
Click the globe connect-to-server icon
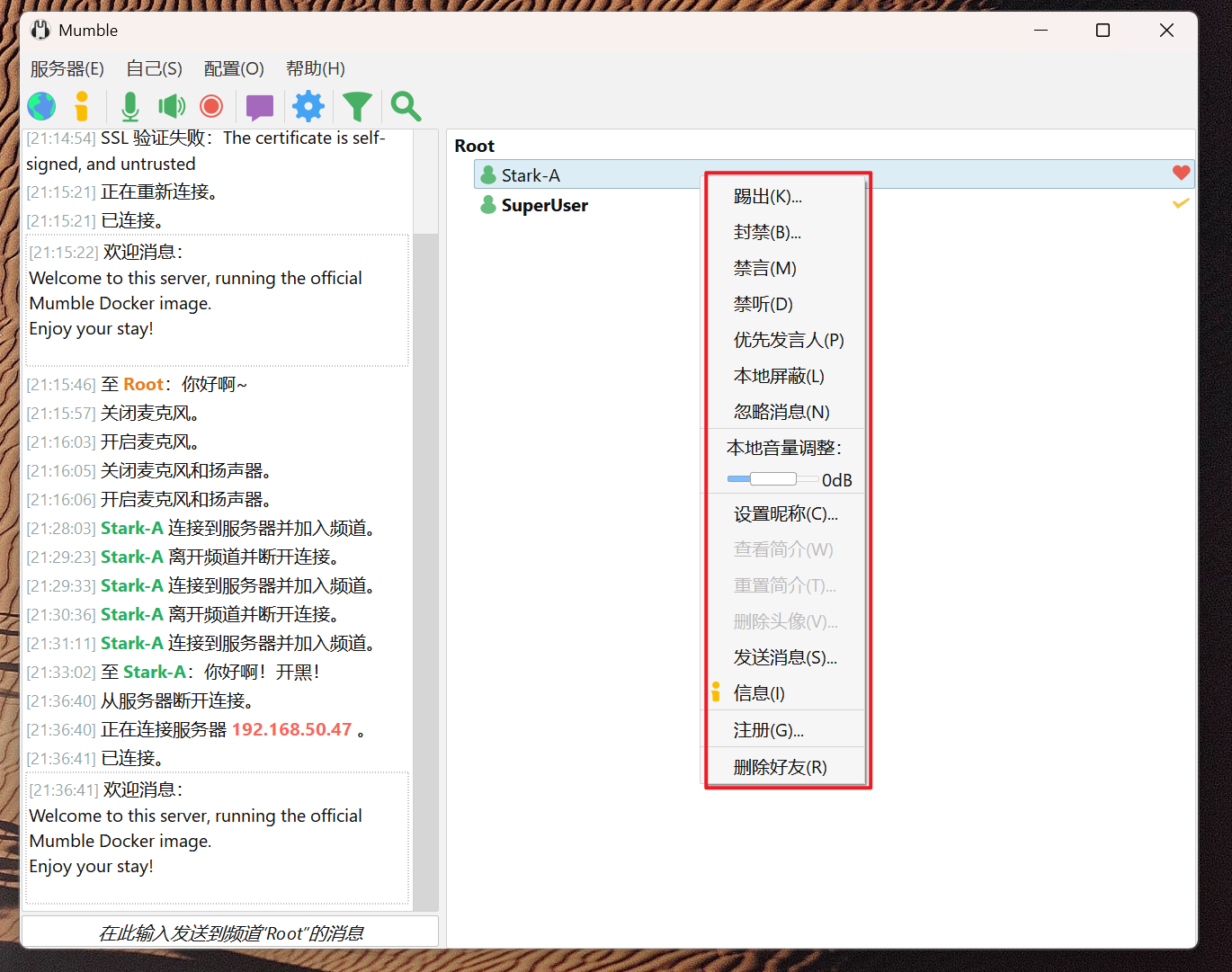41,106
